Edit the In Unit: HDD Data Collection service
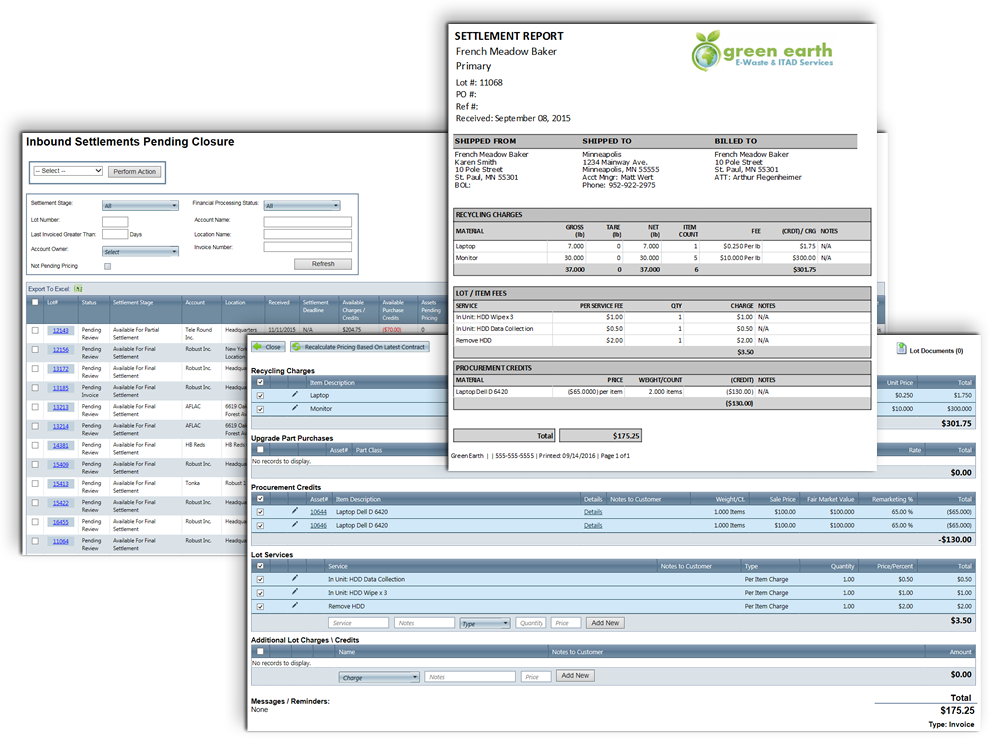 coord(295,578)
